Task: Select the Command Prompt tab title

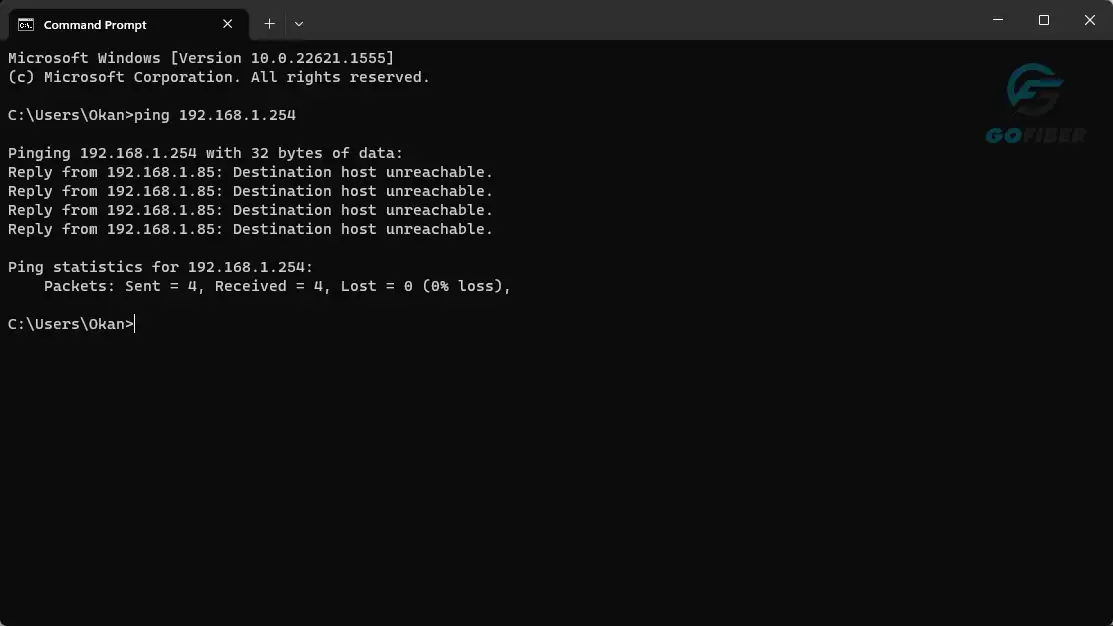Action: point(95,25)
